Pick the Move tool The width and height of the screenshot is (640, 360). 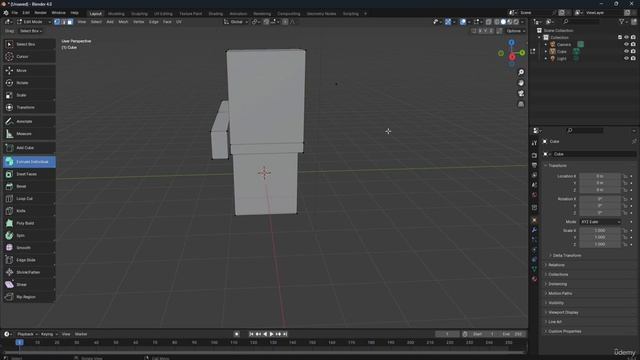click(x=29, y=71)
